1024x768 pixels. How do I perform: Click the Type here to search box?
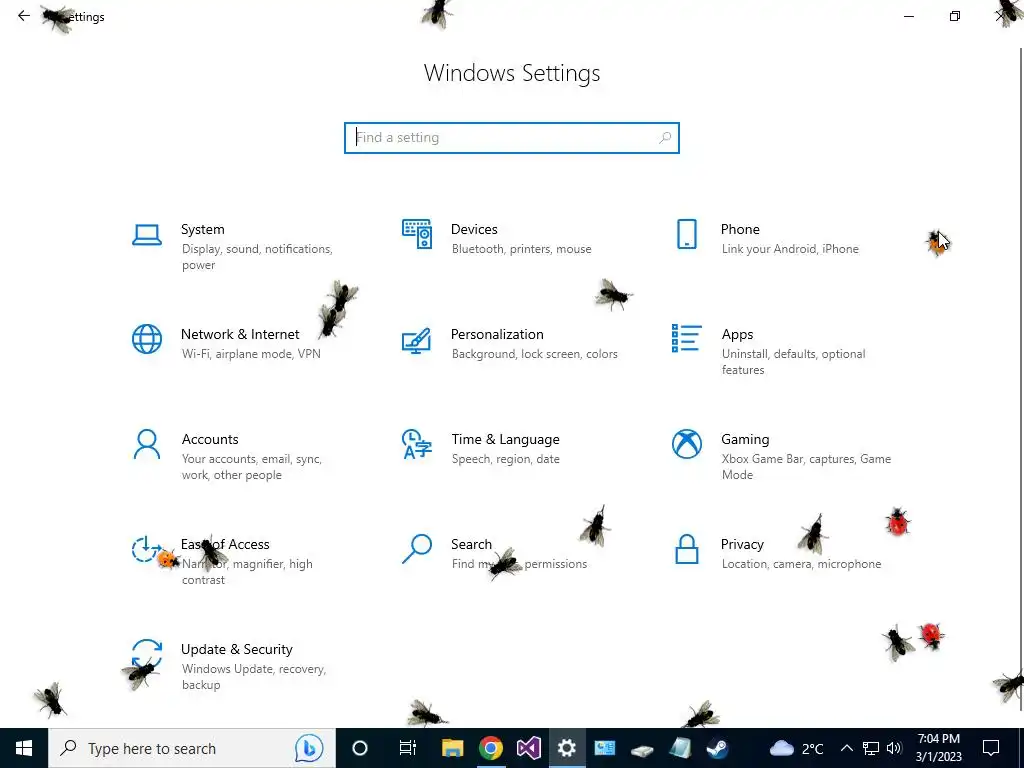(x=192, y=748)
